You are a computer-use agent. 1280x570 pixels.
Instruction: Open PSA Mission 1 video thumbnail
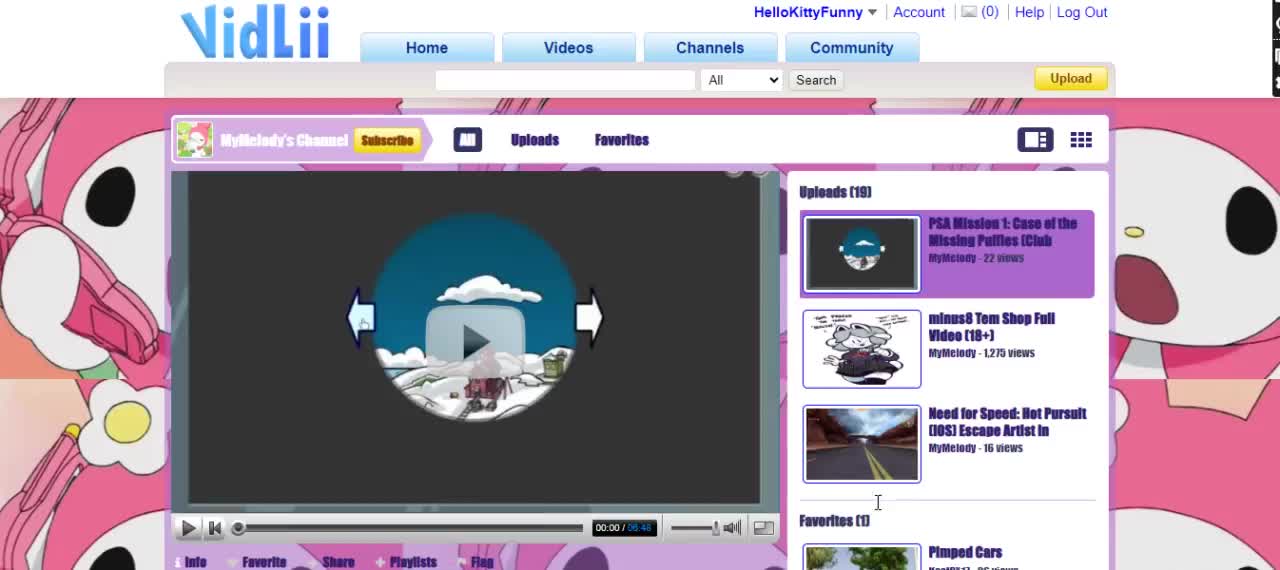click(861, 254)
